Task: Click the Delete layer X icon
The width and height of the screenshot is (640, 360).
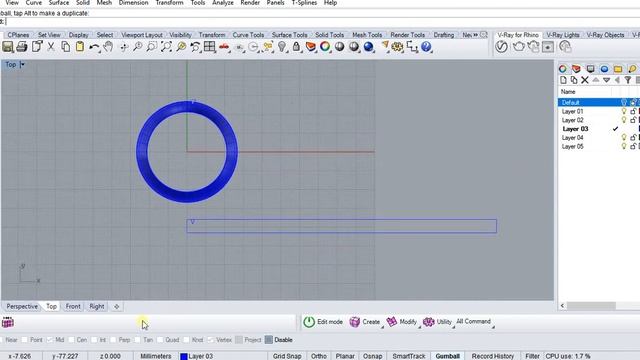Action: coord(585,80)
